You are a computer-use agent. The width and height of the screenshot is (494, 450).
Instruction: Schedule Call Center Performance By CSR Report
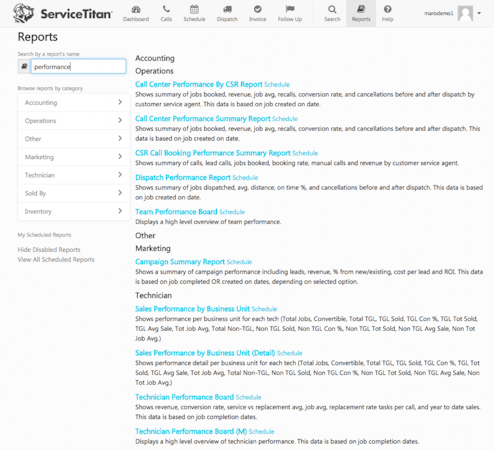(277, 85)
